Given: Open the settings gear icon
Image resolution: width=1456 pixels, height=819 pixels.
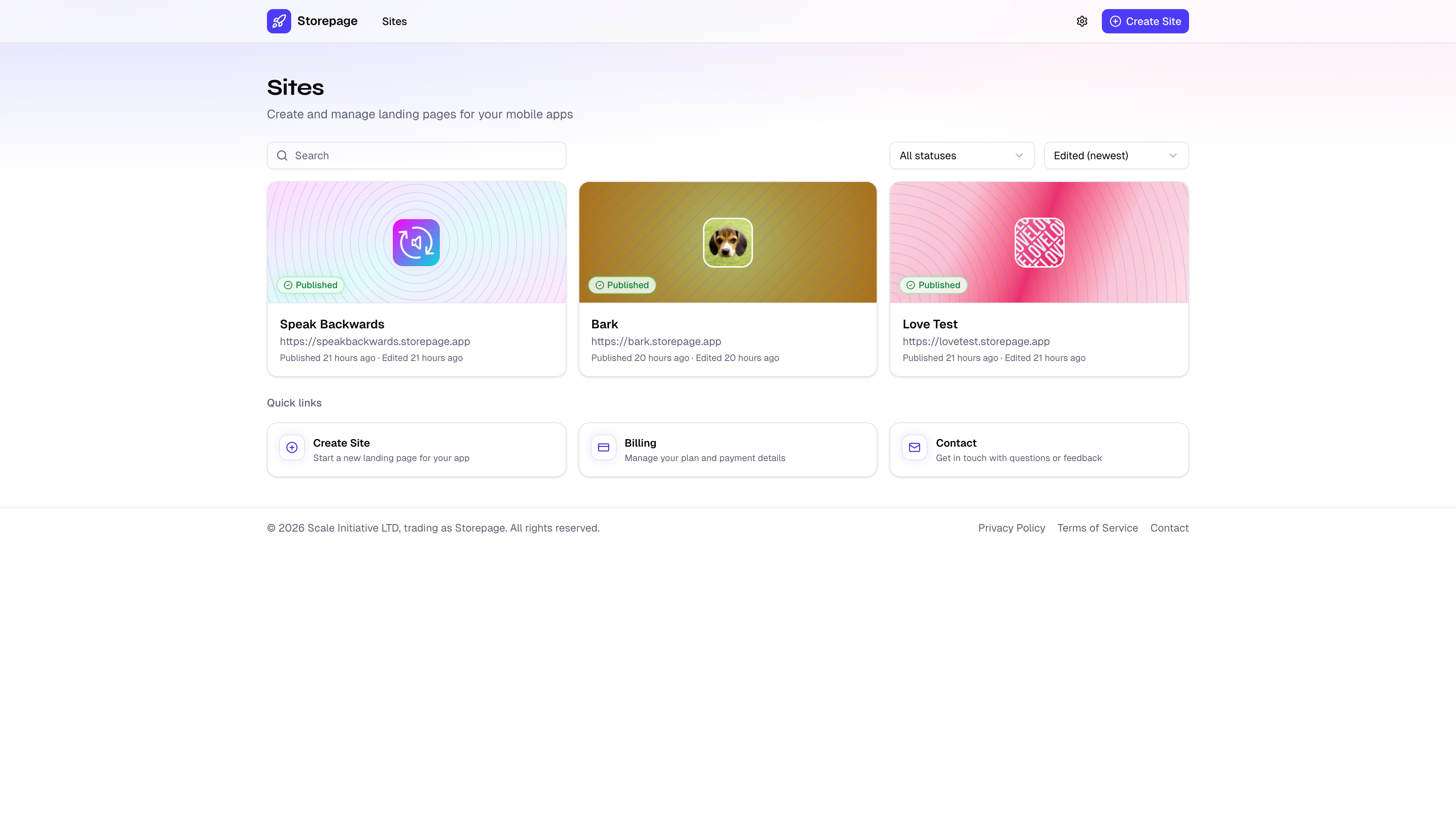Looking at the screenshot, I should [1082, 21].
